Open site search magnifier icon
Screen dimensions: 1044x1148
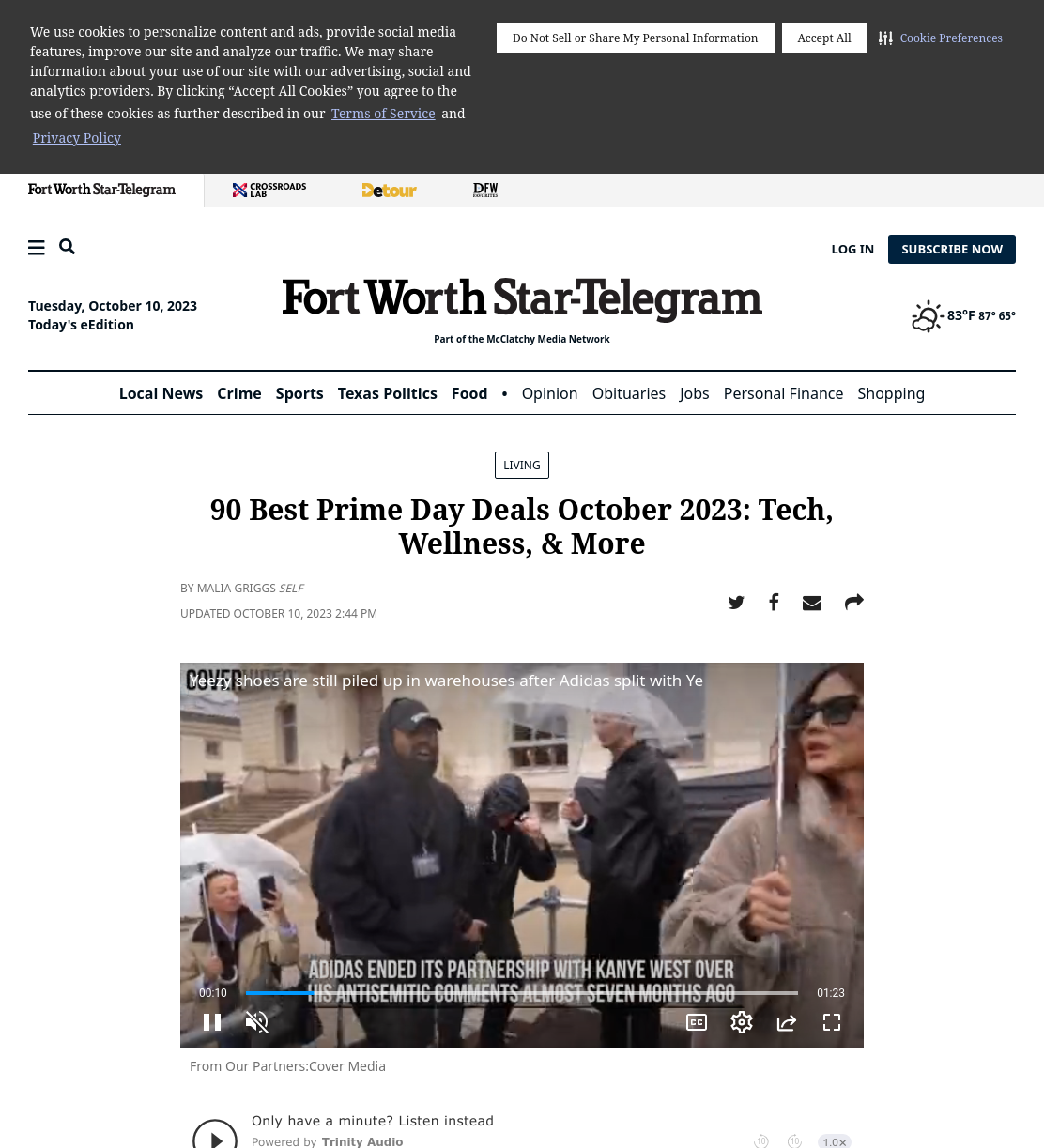click(x=67, y=247)
